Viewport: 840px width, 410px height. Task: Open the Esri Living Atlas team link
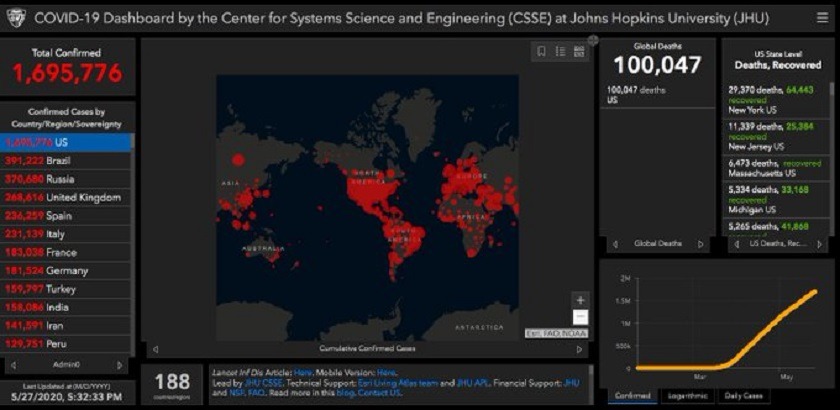point(397,383)
